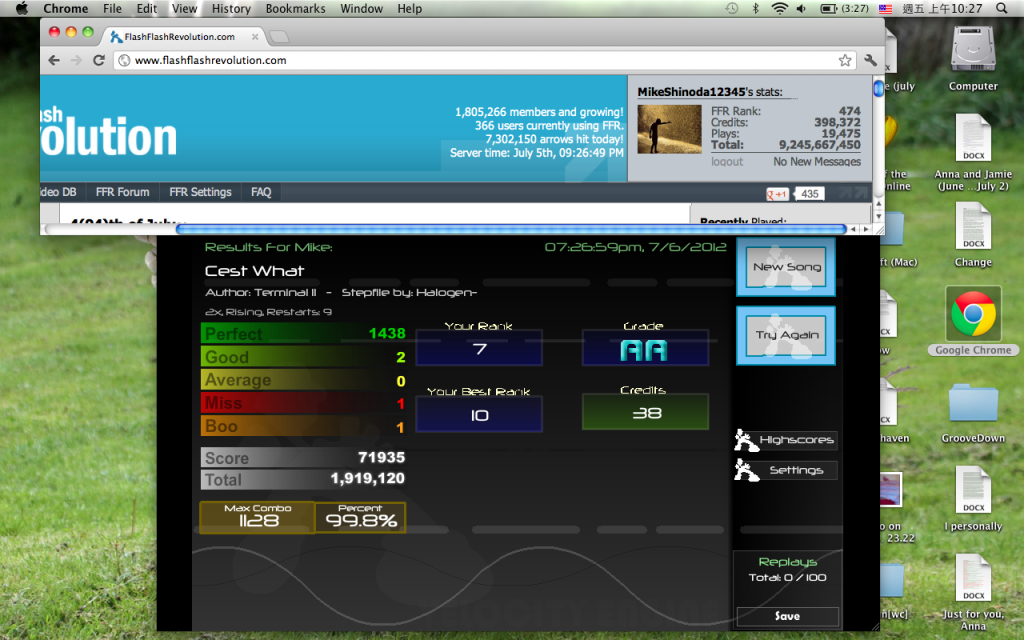Image resolution: width=1024 pixels, height=640 pixels.
Task: Open the Highscores button
Action: pos(786,440)
